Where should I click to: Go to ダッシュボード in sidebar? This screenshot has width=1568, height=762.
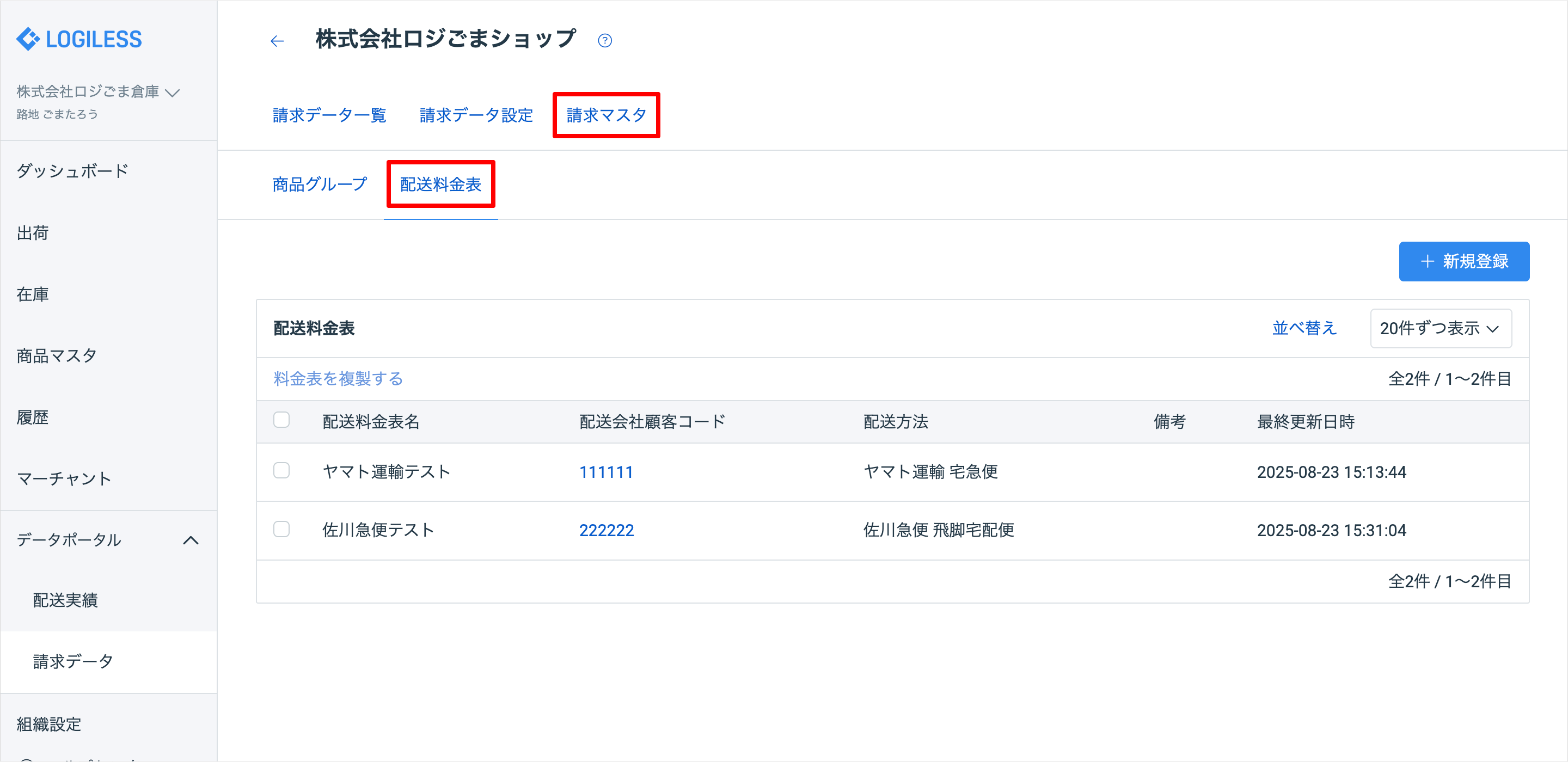point(72,171)
